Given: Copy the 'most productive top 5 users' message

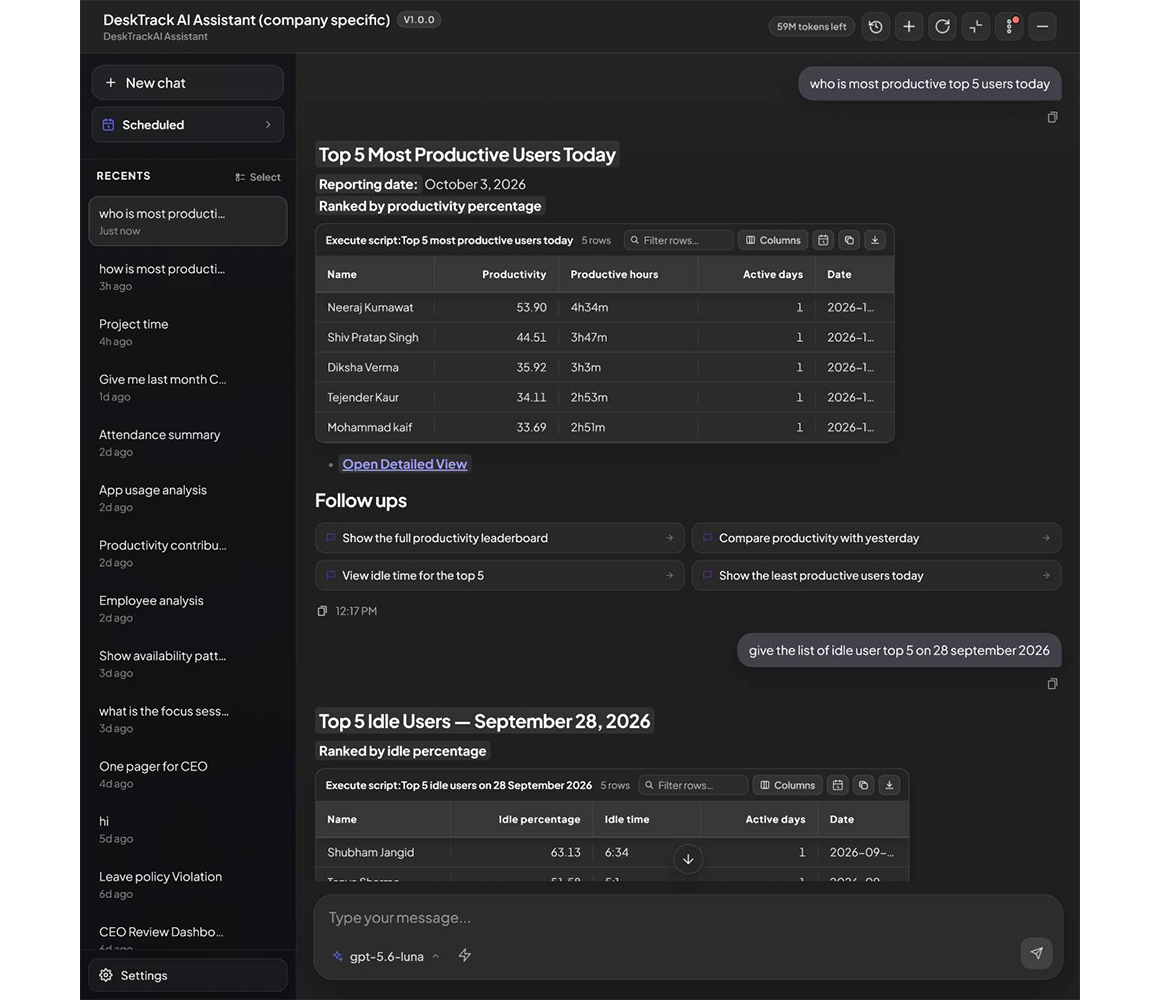Looking at the screenshot, I should [x=1052, y=118].
